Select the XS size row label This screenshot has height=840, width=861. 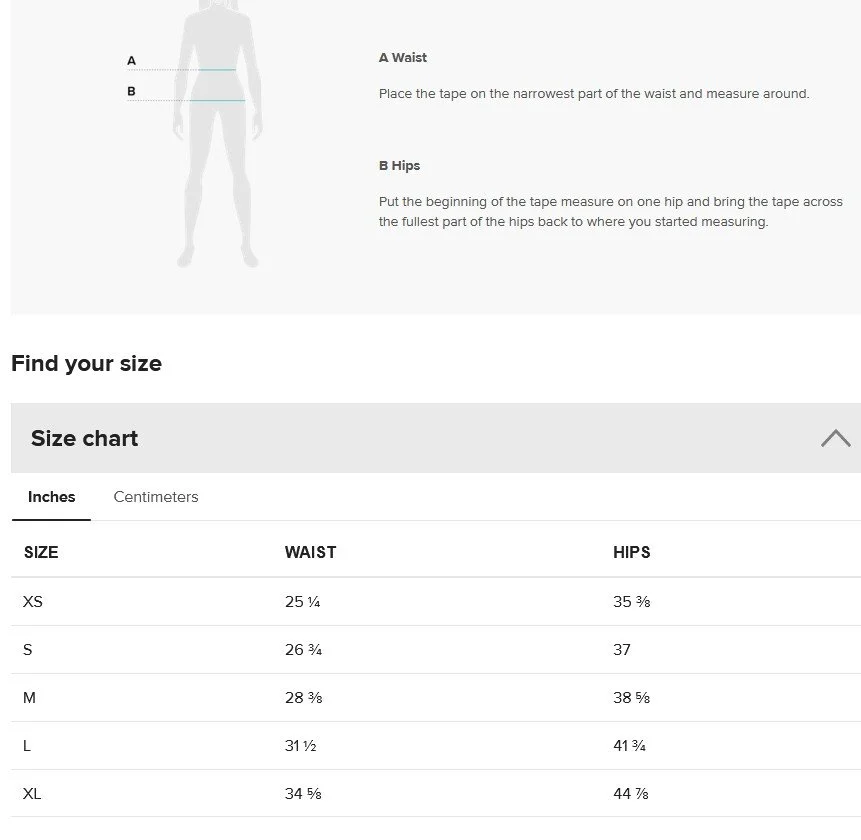33,602
